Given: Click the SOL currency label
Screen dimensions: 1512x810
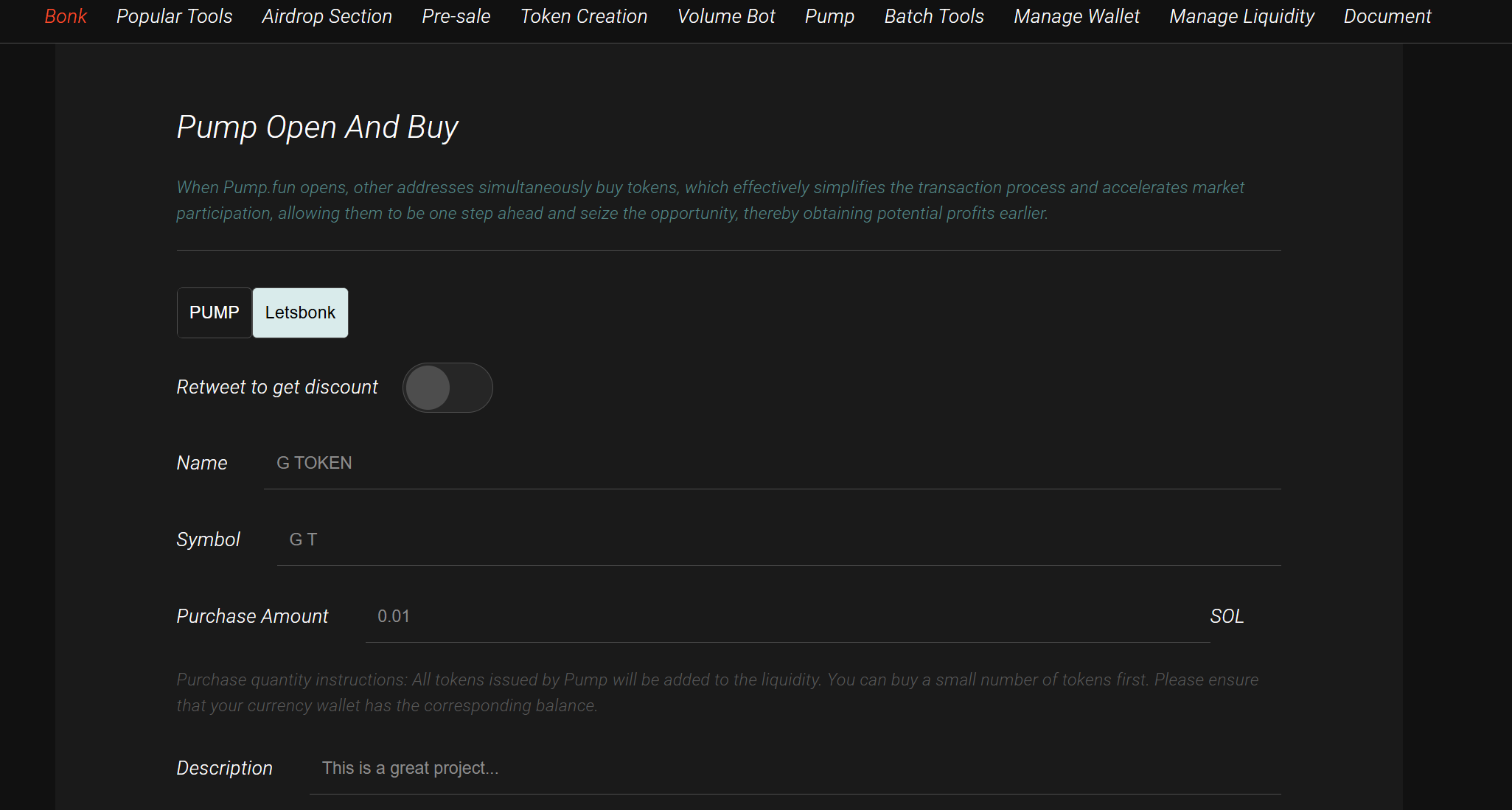Looking at the screenshot, I should (1227, 616).
